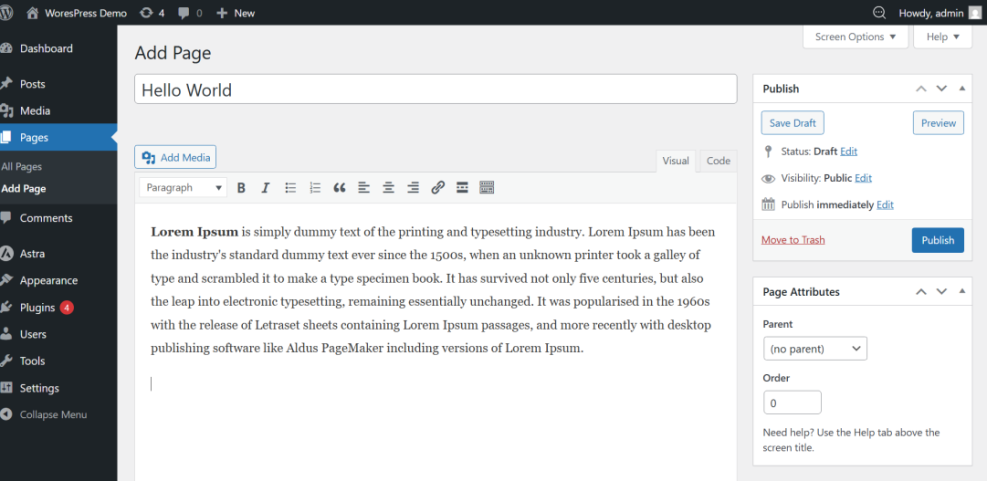Screen dimensions: 987x481
Task: Switch to the Code editor tab
Action: tap(718, 161)
